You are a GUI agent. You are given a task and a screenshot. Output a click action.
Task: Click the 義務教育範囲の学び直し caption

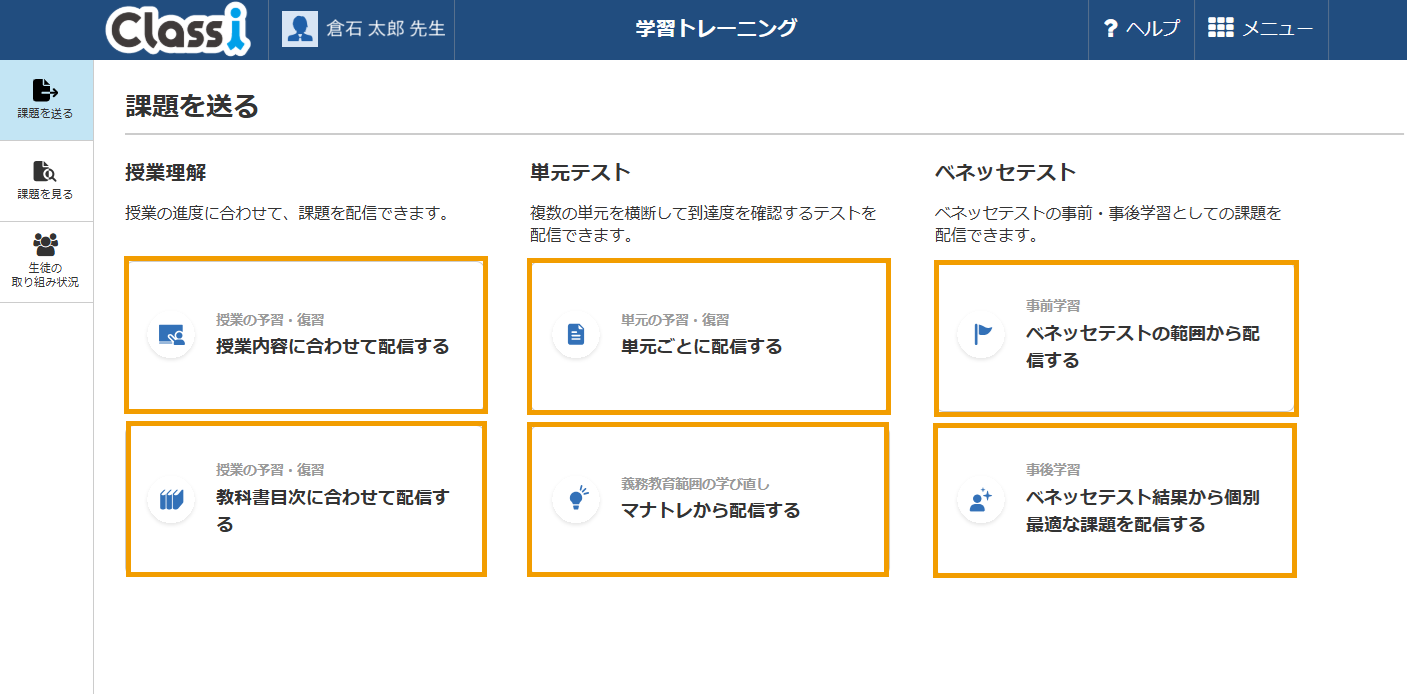(695, 484)
